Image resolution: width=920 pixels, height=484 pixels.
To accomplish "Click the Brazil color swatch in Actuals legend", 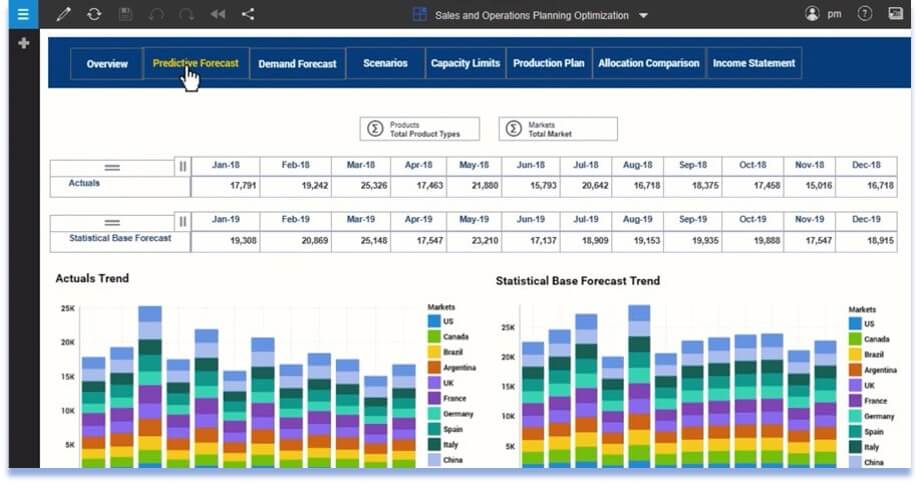I will [434, 352].
